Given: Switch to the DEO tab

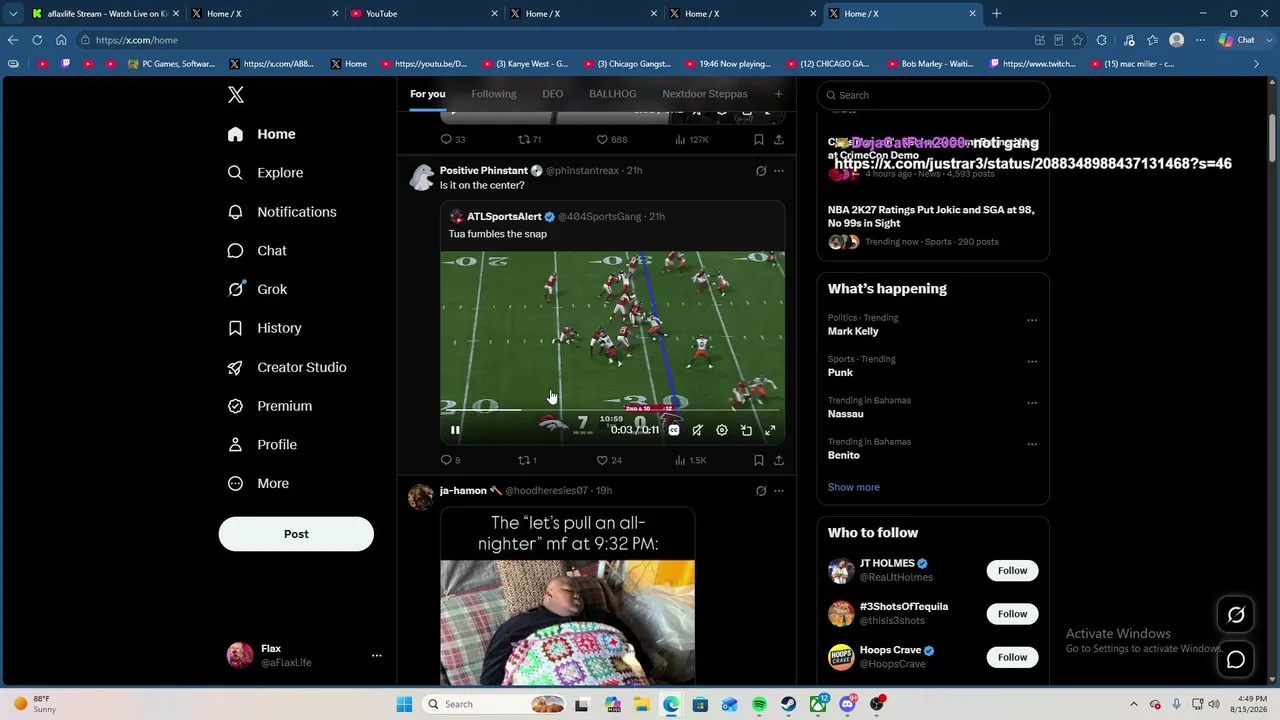Looking at the screenshot, I should point(553,94).
